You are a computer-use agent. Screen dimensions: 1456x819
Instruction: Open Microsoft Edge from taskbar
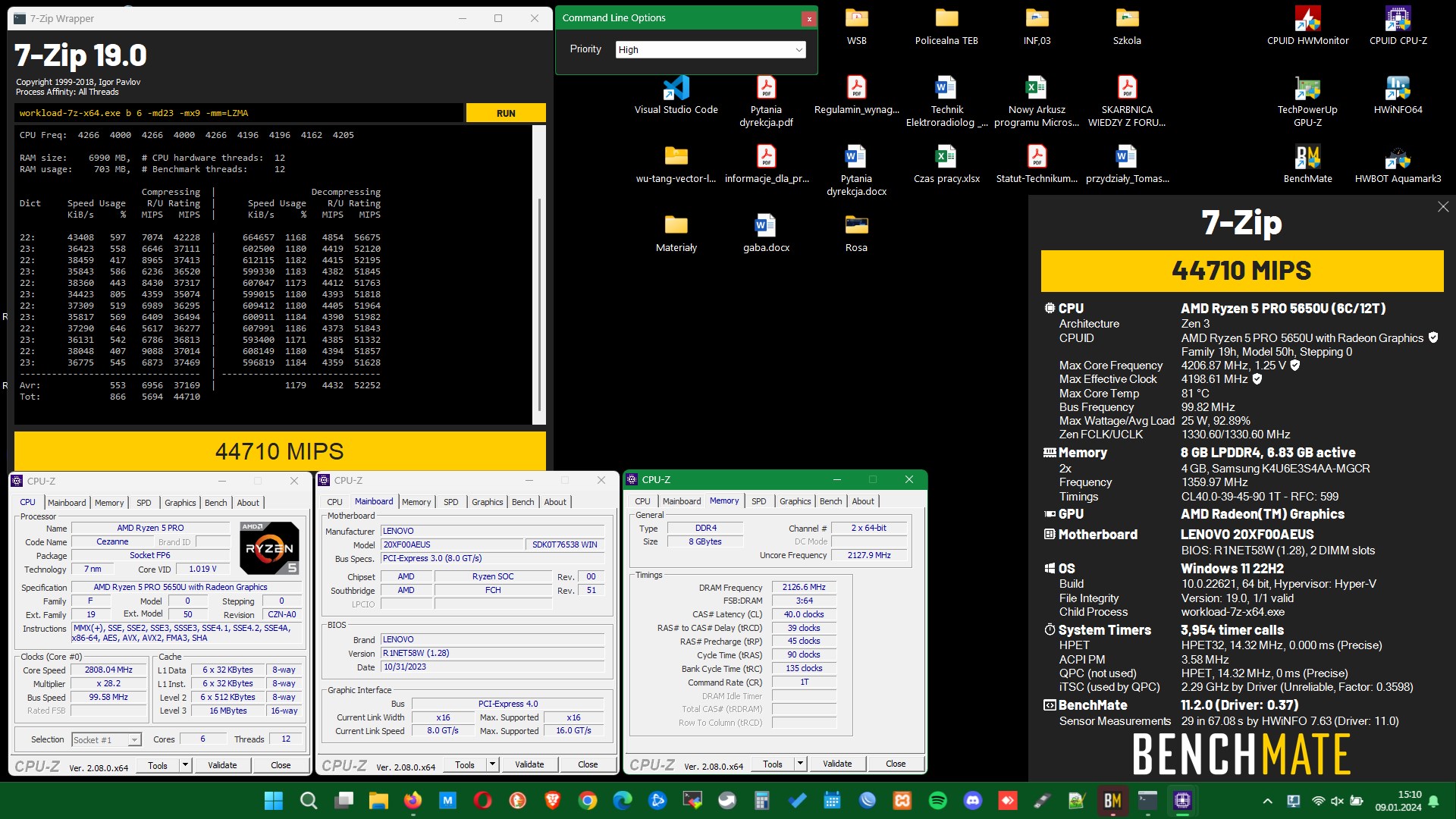tap(622, 800)
